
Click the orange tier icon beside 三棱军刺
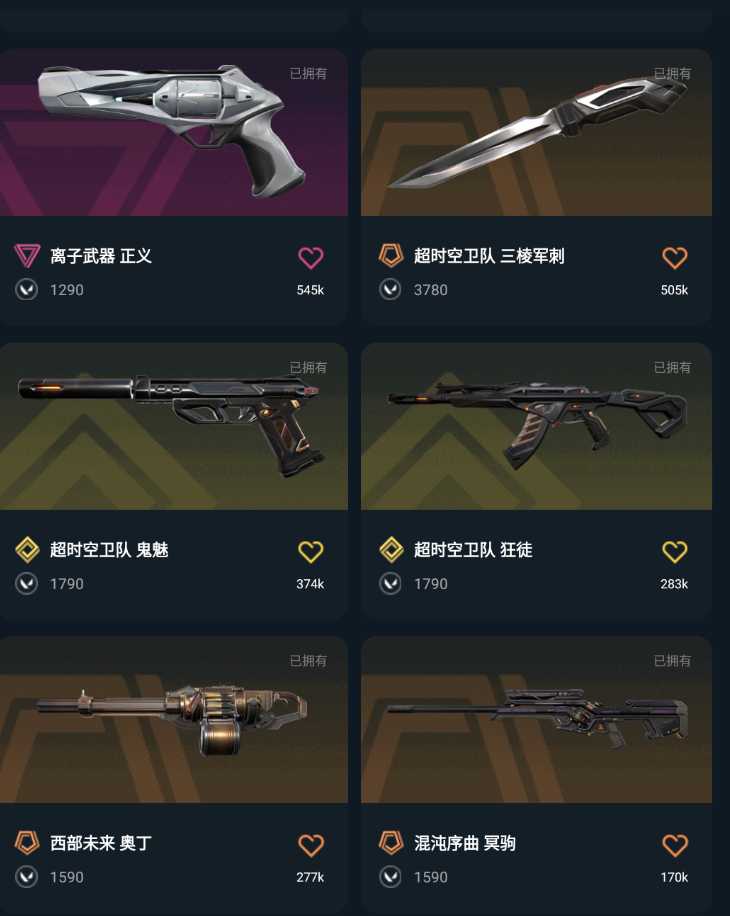coord(391,256)
